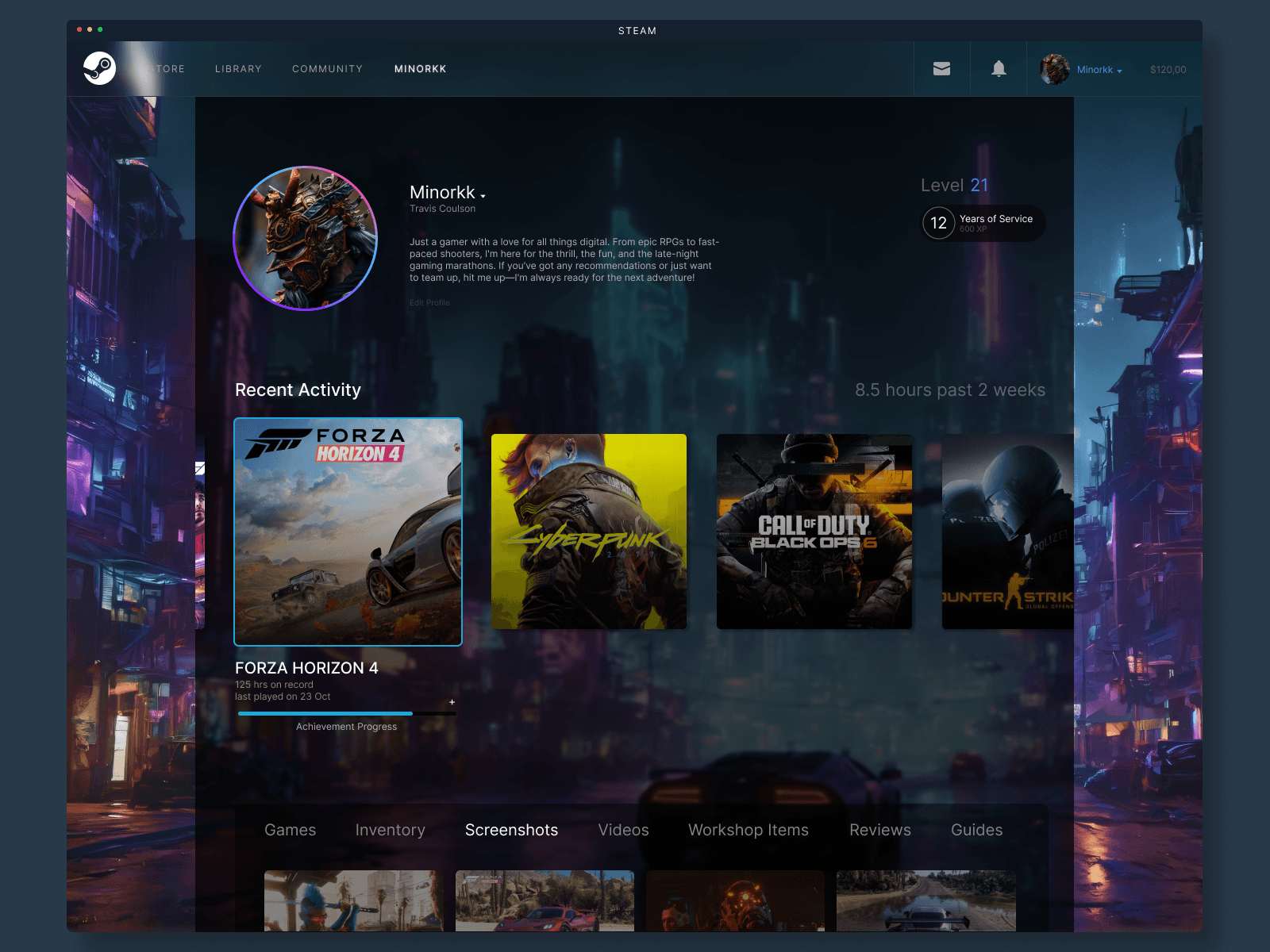Click the red close window dot
Viewport: 1270px width, 952px height.
(79, 29)
